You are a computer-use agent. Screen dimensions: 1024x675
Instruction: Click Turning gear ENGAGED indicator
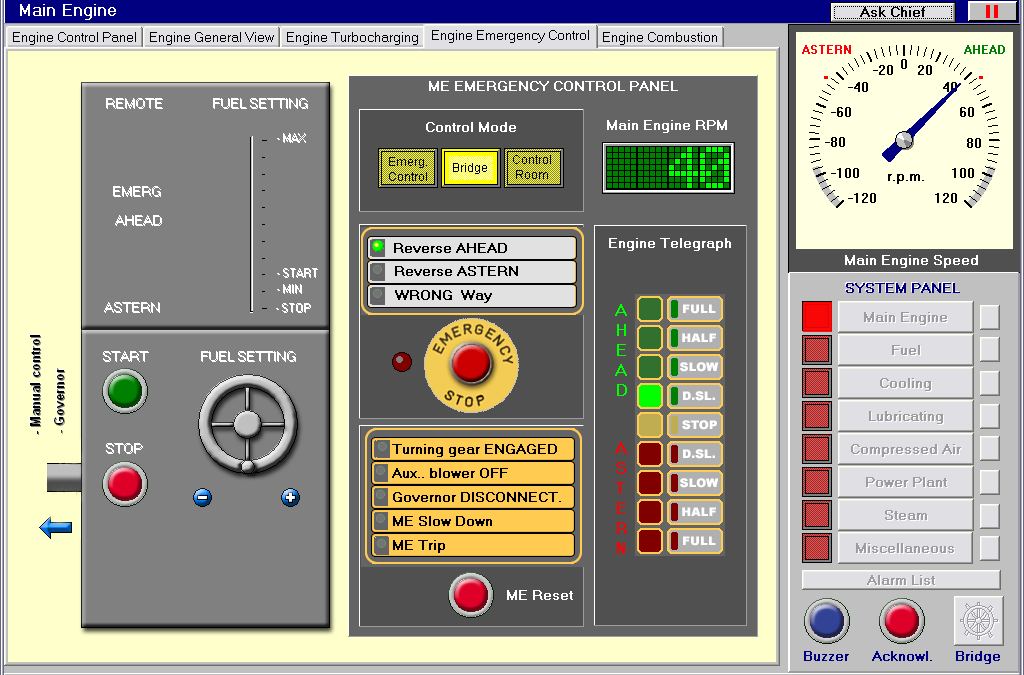coord(472,449)
